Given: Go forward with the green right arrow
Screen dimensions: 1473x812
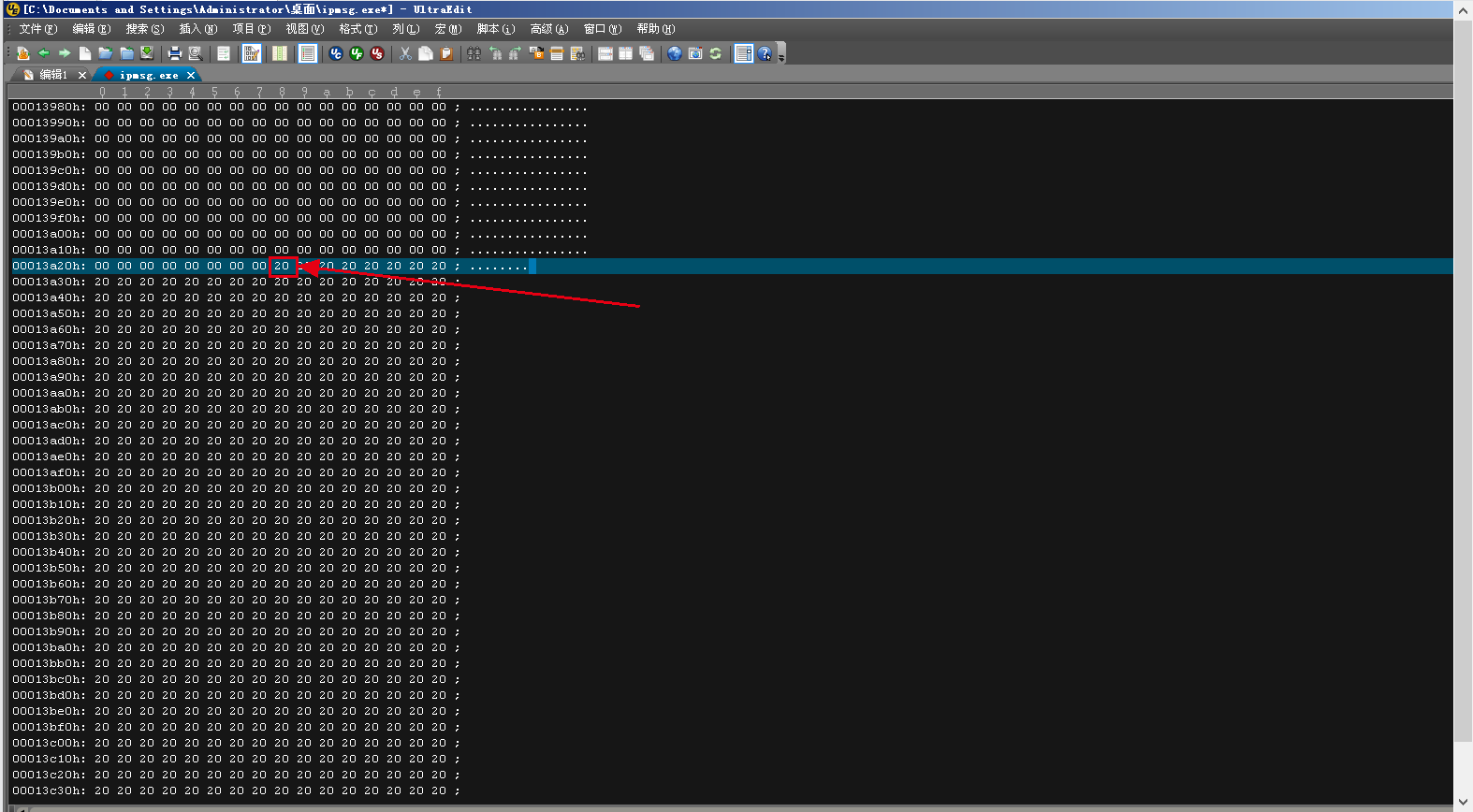Looking at the screenshot, I should coord(65,53).
